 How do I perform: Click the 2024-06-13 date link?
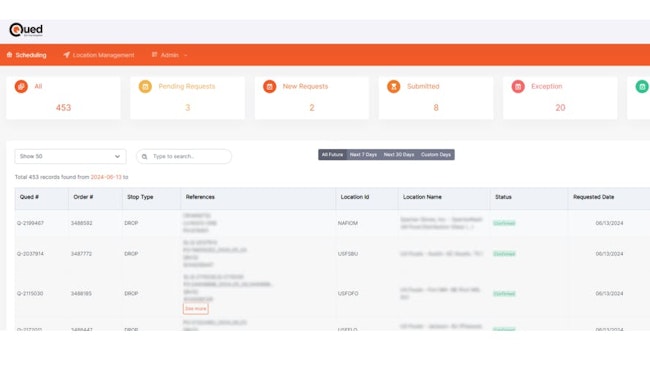(x=106, y=177)
